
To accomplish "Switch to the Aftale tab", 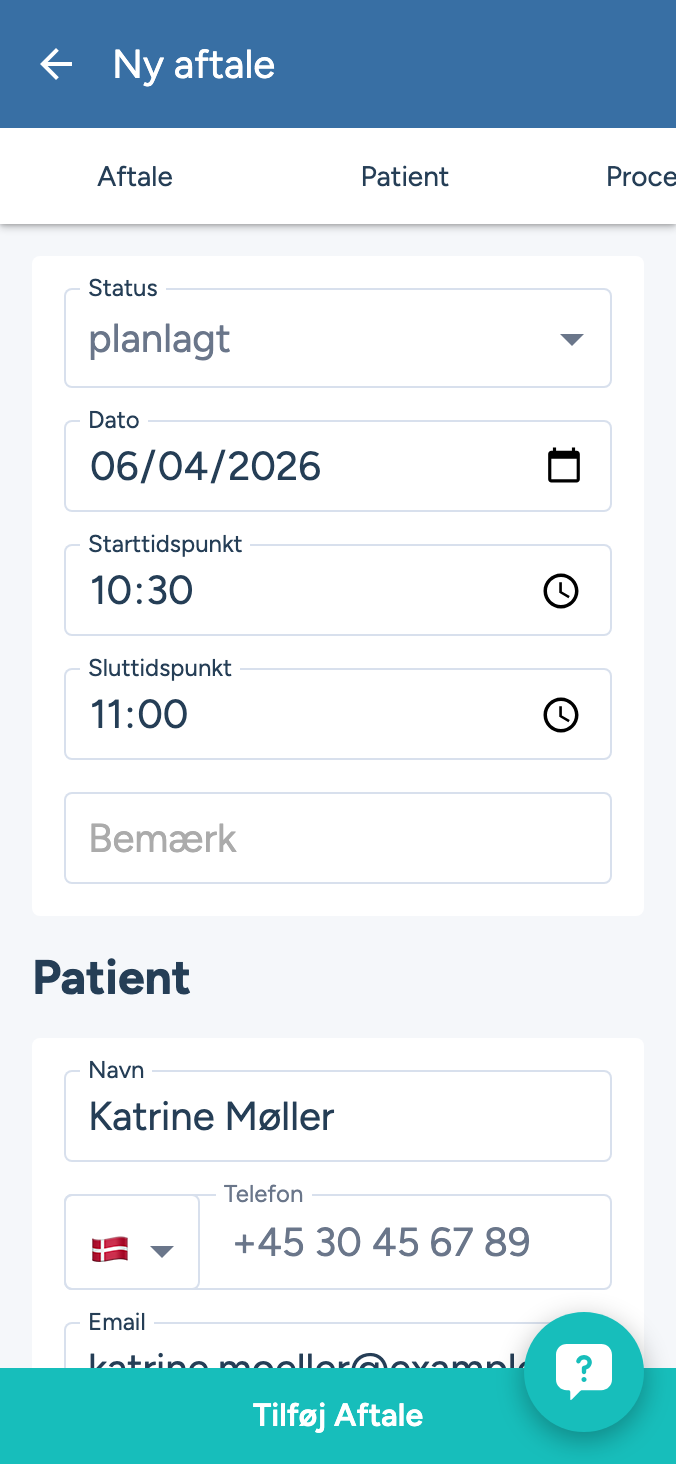I will (x=135, y=177).
